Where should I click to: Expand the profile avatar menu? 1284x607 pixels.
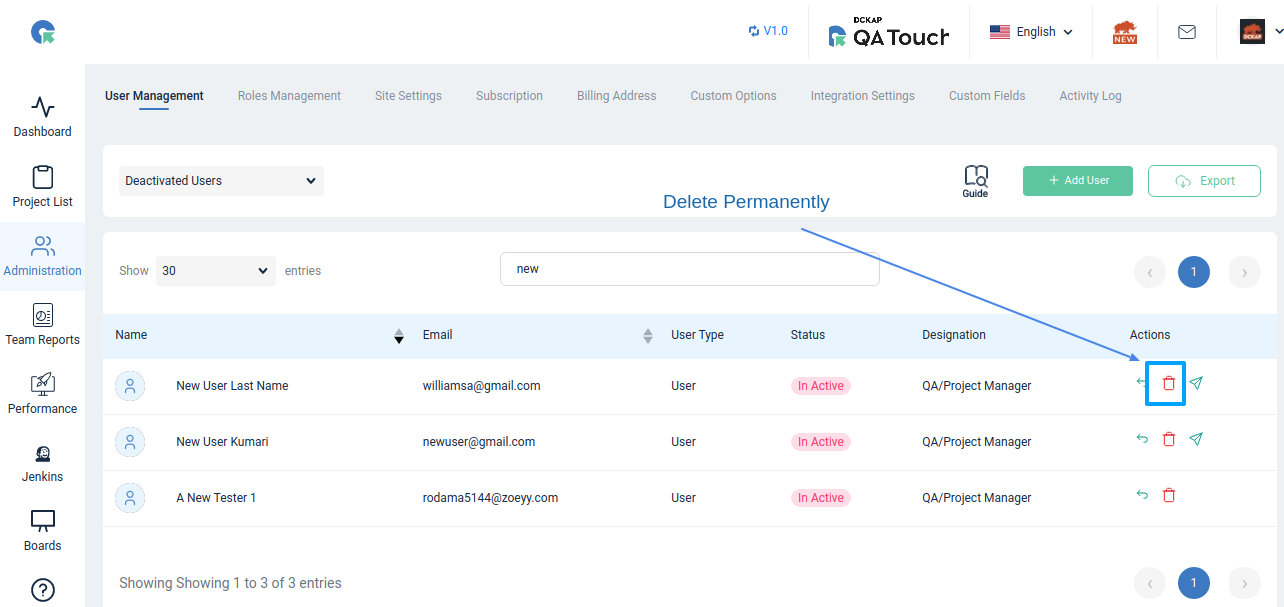click(1260, 32)
